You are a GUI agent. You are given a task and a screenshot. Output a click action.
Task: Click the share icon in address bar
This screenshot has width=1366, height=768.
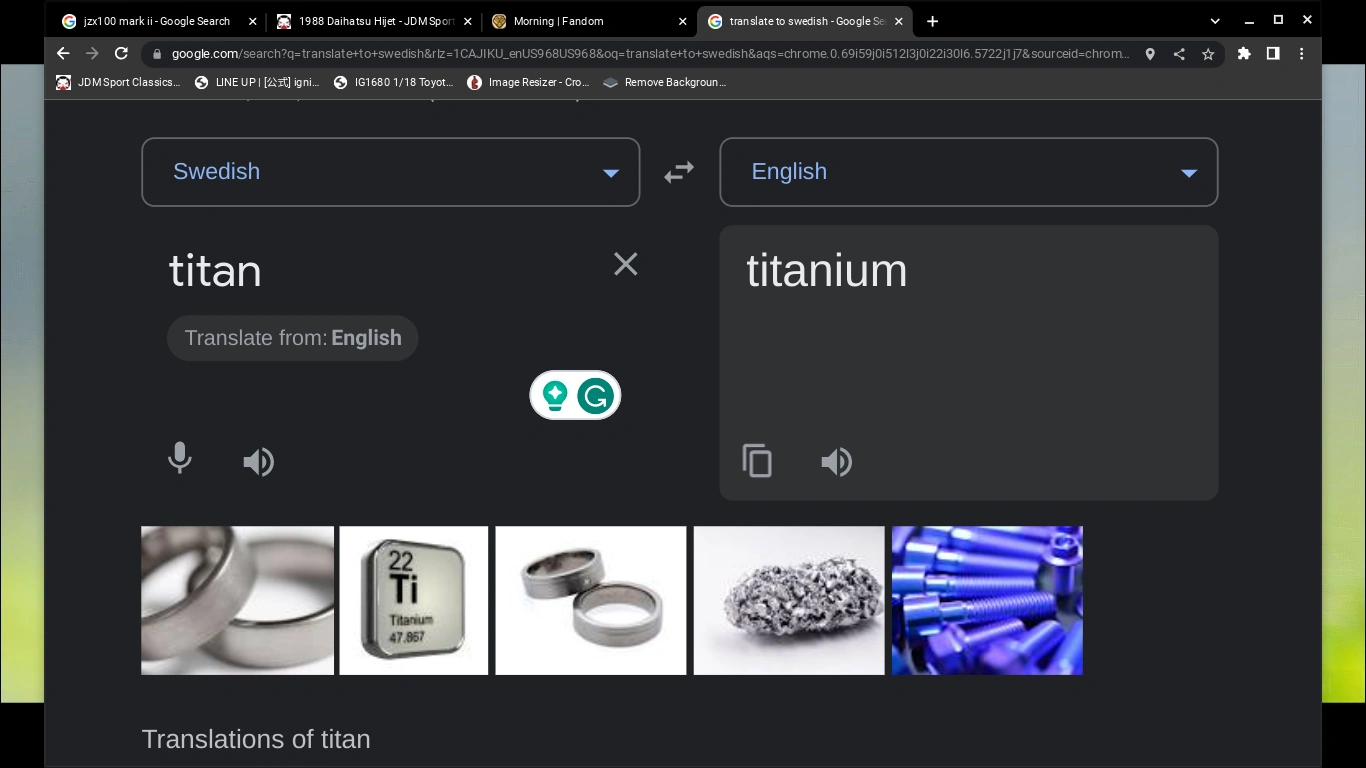tap(1178, 54)
